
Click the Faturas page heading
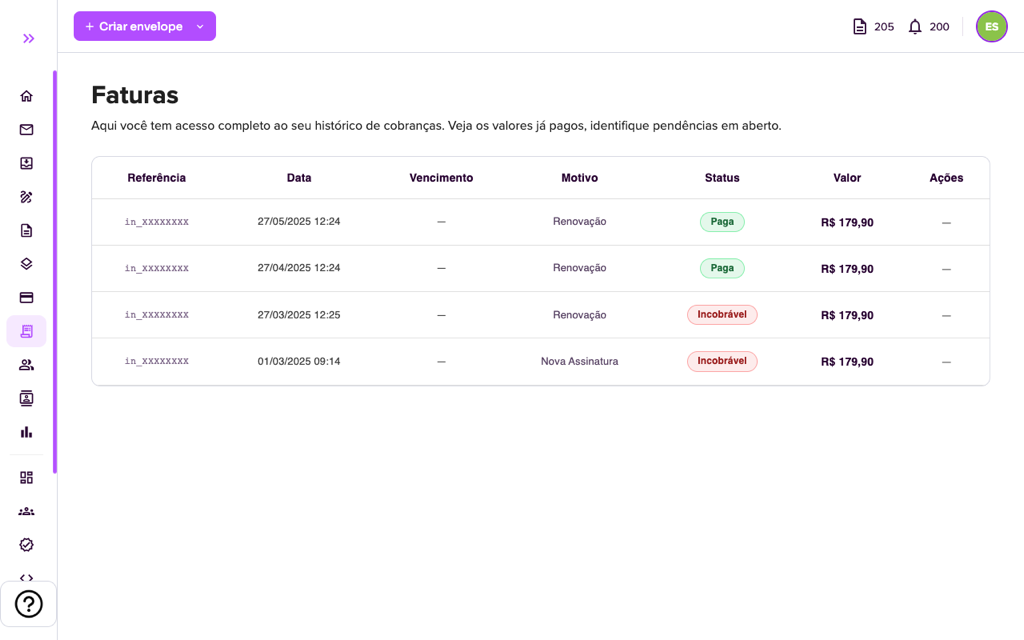[x=135, y=95]
